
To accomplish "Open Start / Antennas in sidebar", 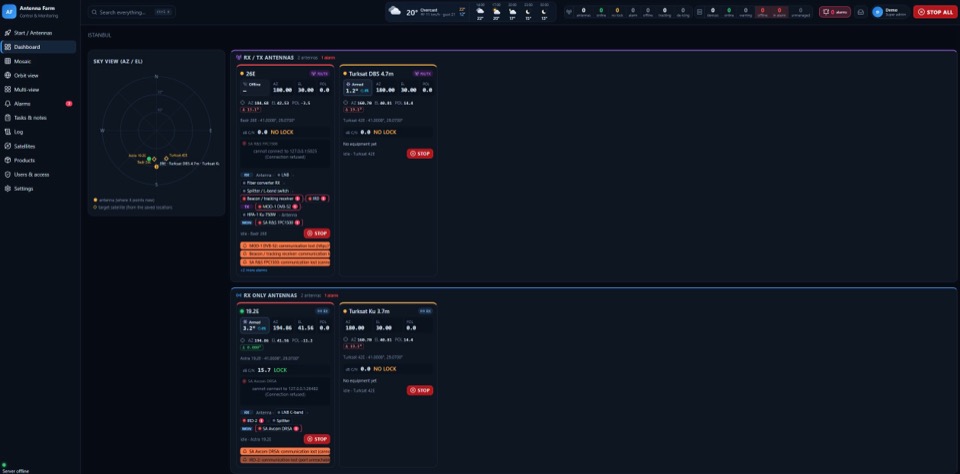I will [x=39, y=32].
